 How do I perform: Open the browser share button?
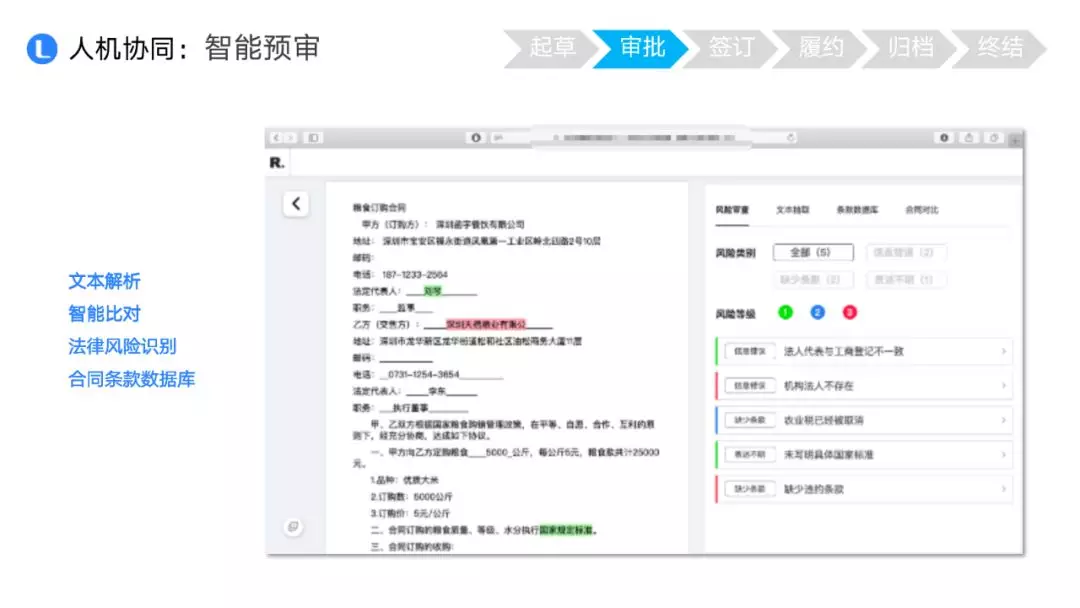pyautogui.click(x=969, y=138)
